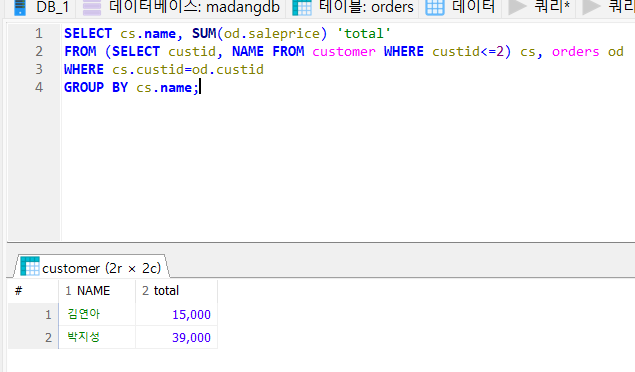Sort results by the NAME column header

97,291
